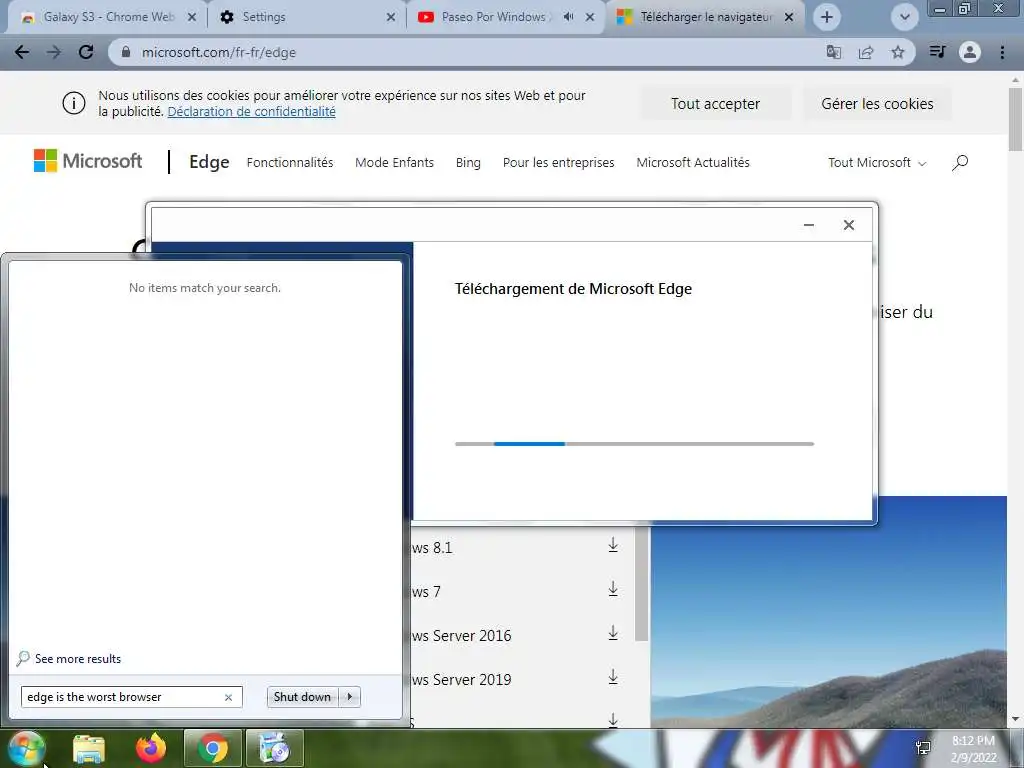The height and width of the screenshot is (768, 1024).
Task: Open the Chrome three-dot menu
Action: 1002,52
